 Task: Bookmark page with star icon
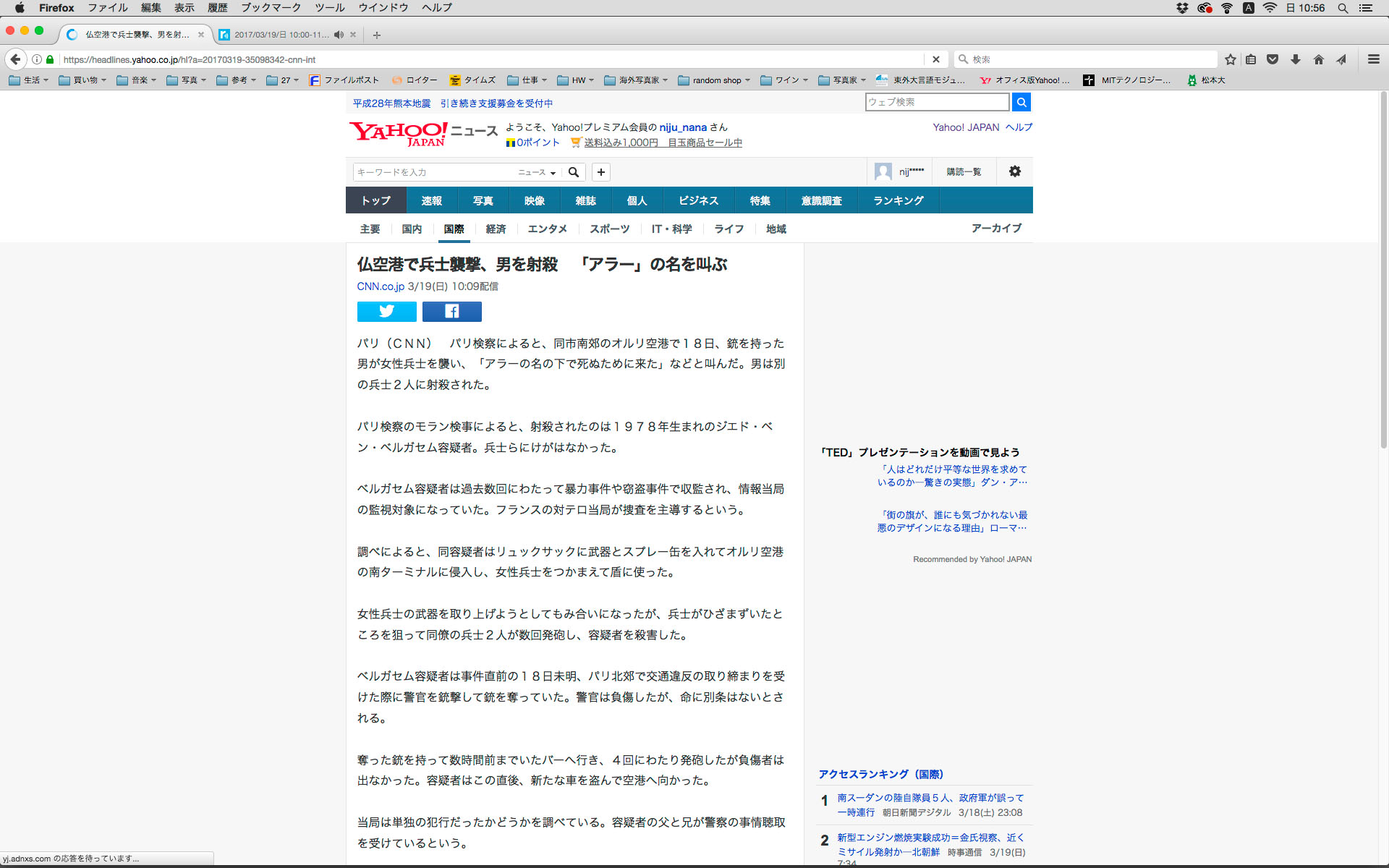[1230, 59]
